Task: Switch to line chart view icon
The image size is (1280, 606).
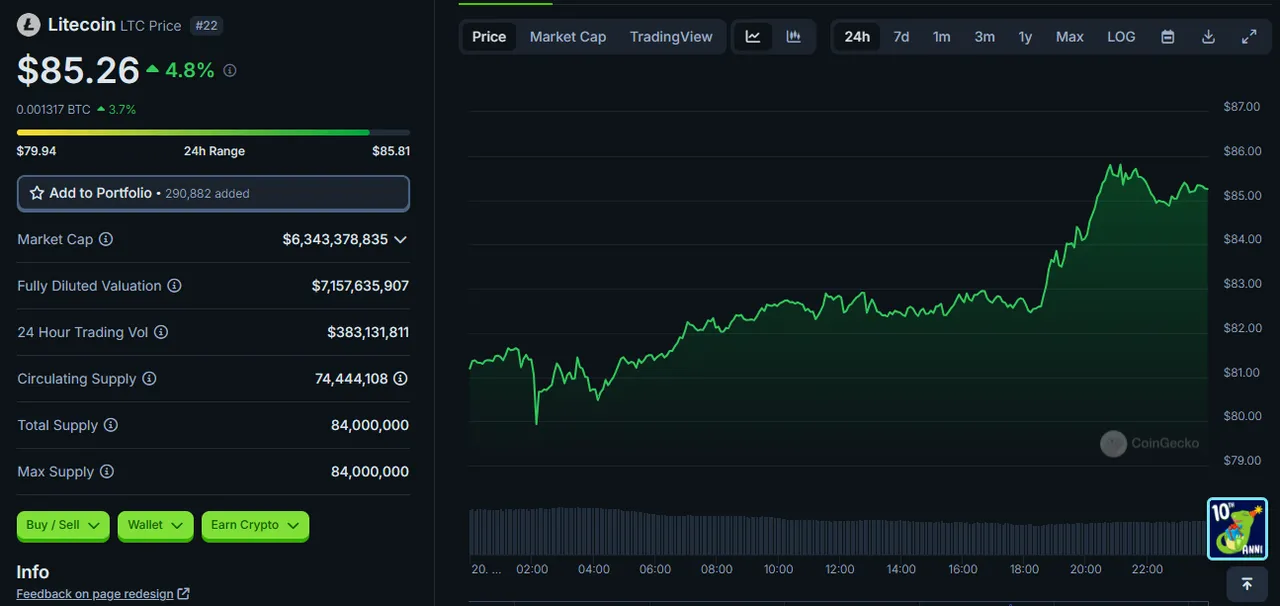Action: pos(753,37)
